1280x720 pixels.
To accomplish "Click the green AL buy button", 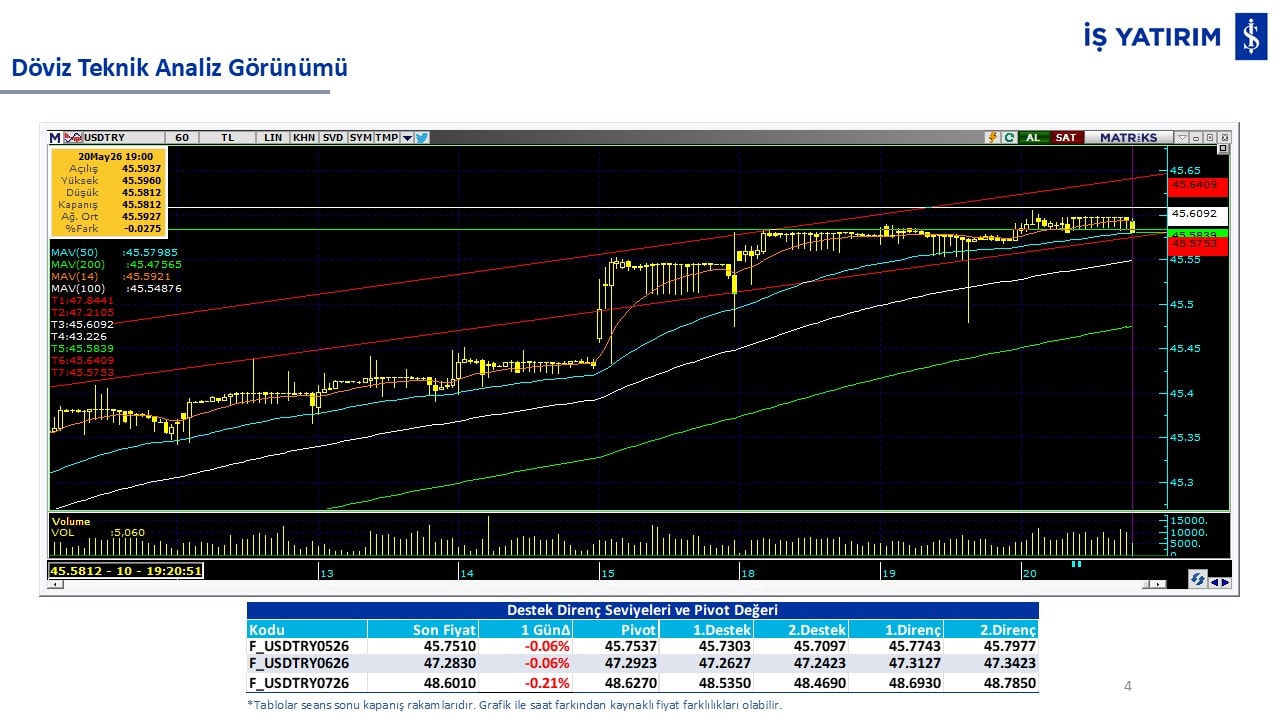I will point(1034,138).
